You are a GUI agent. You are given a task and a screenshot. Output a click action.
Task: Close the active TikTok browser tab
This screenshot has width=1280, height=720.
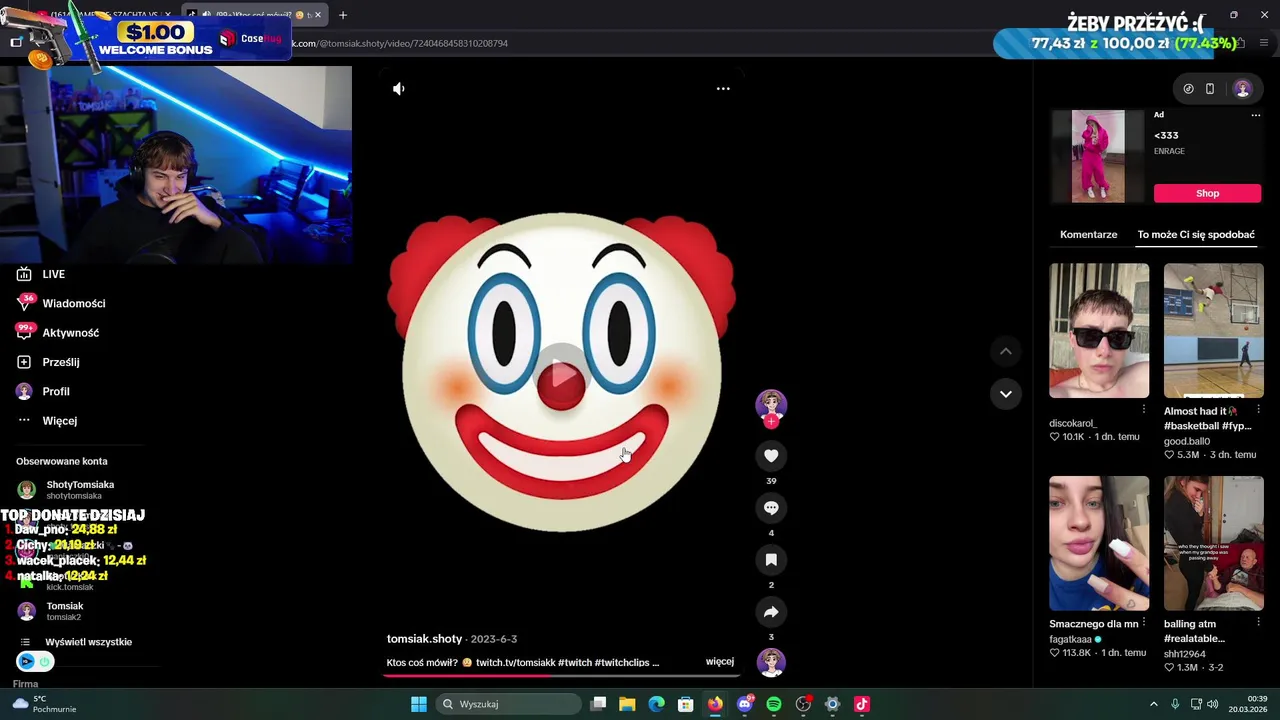click(x=318, y=15)
